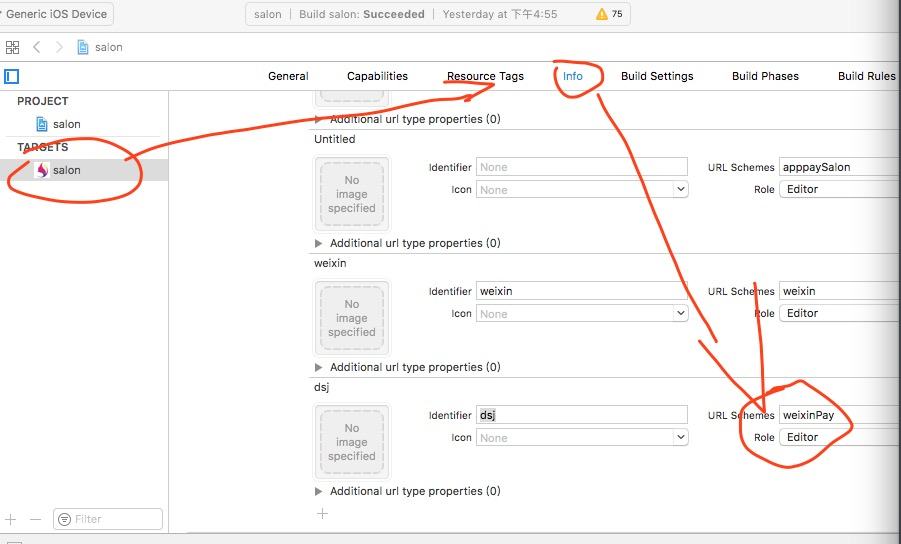
Task: Switch to the General tab
Action: pyautogui.click(x=288, y=76)
